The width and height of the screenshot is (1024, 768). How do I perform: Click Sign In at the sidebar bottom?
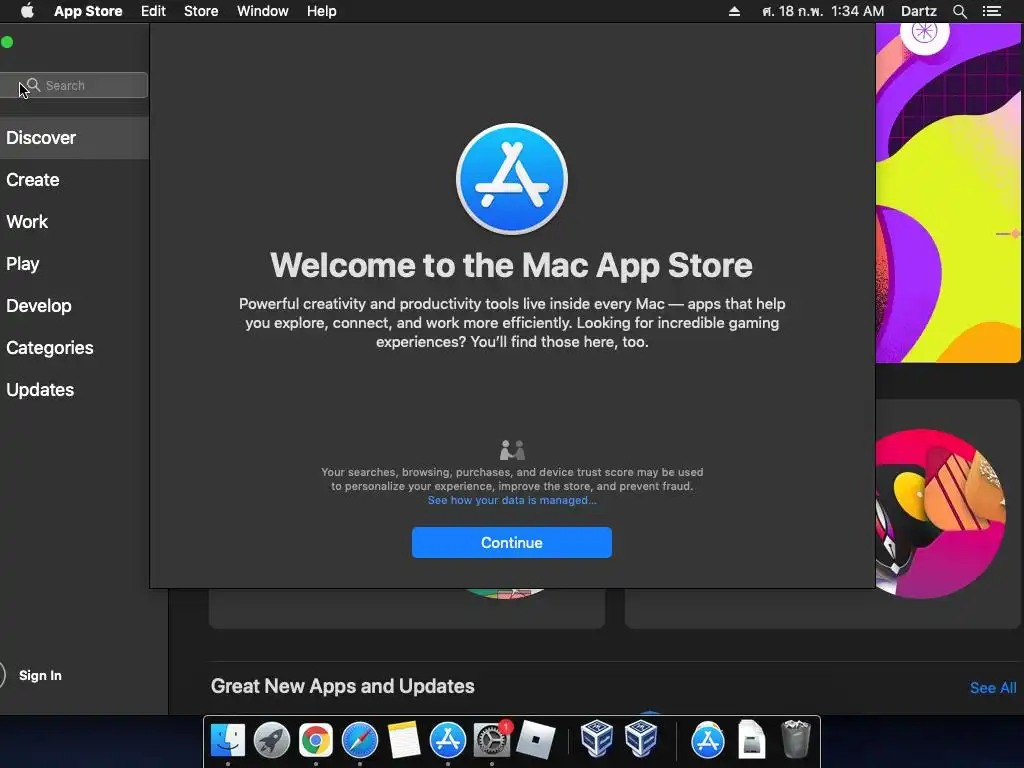coord(40,675)
